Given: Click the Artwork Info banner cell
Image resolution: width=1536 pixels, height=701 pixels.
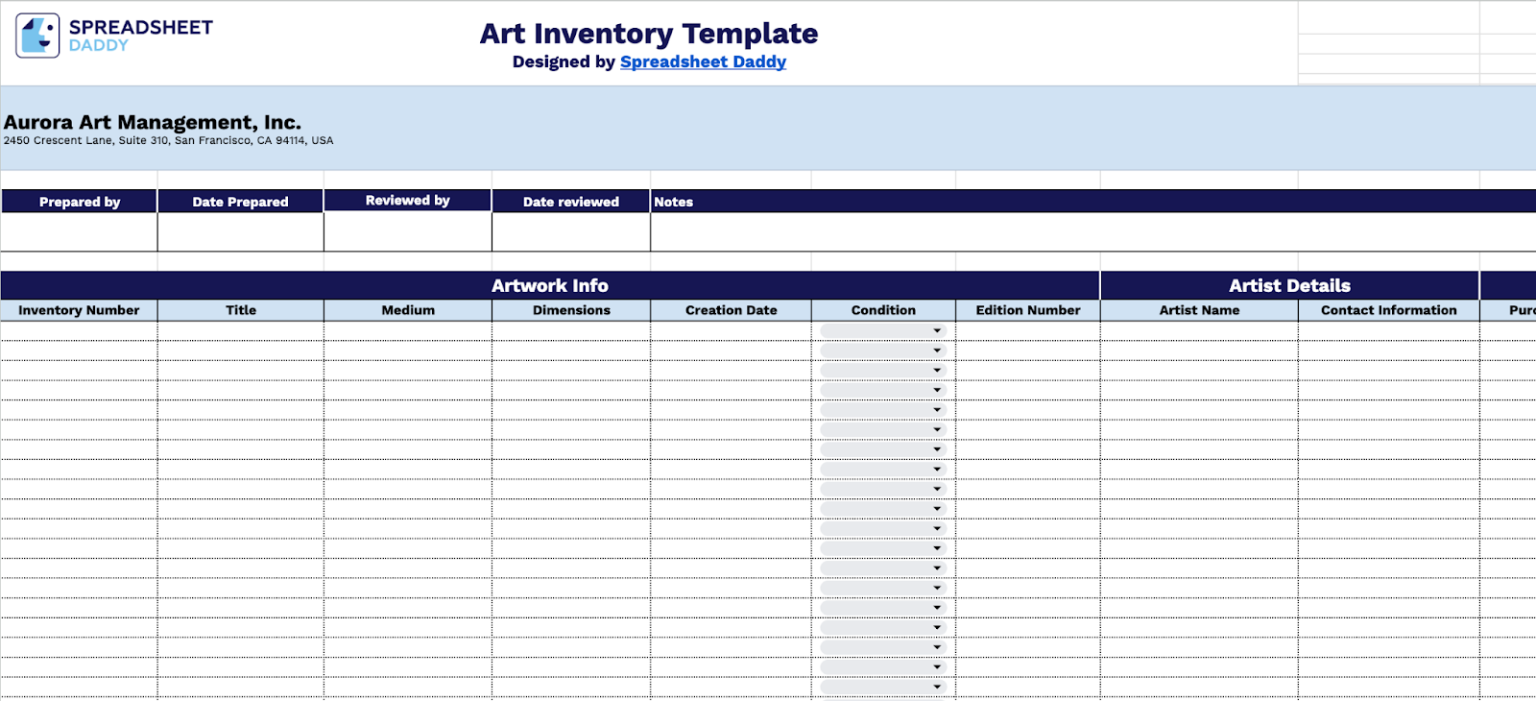Looking at the screenshot, I should [550, 286].
